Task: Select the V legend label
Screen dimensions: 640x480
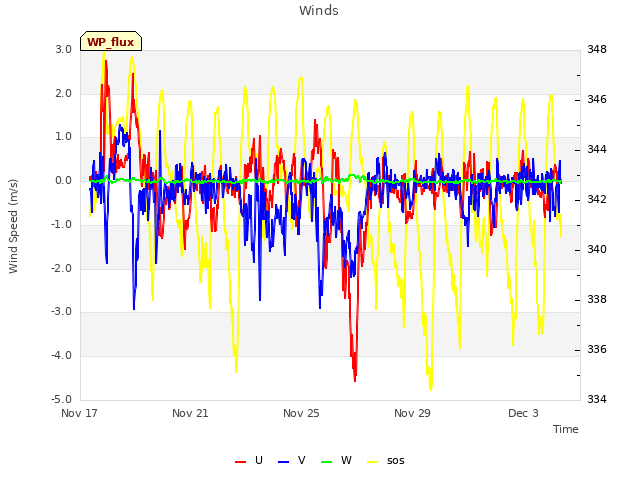Action: point(302,460)
